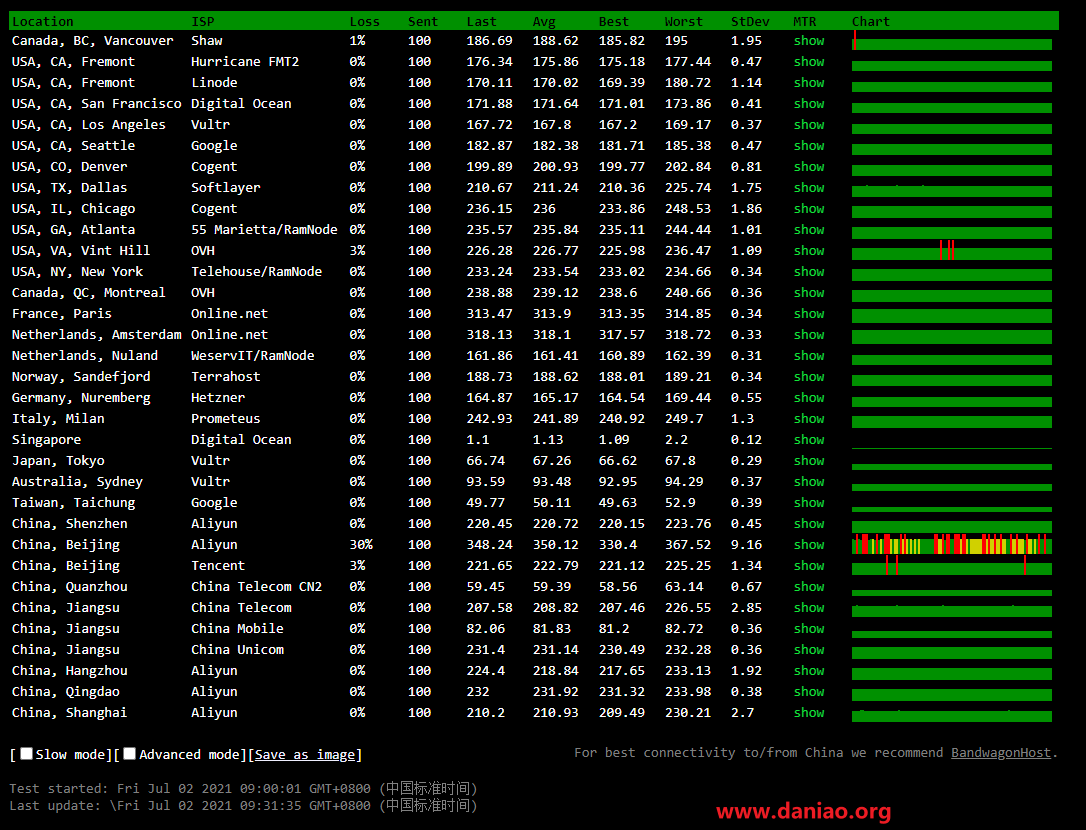
Task: Show MTR for Germany, Nuremberg
Action: point(809,398)
